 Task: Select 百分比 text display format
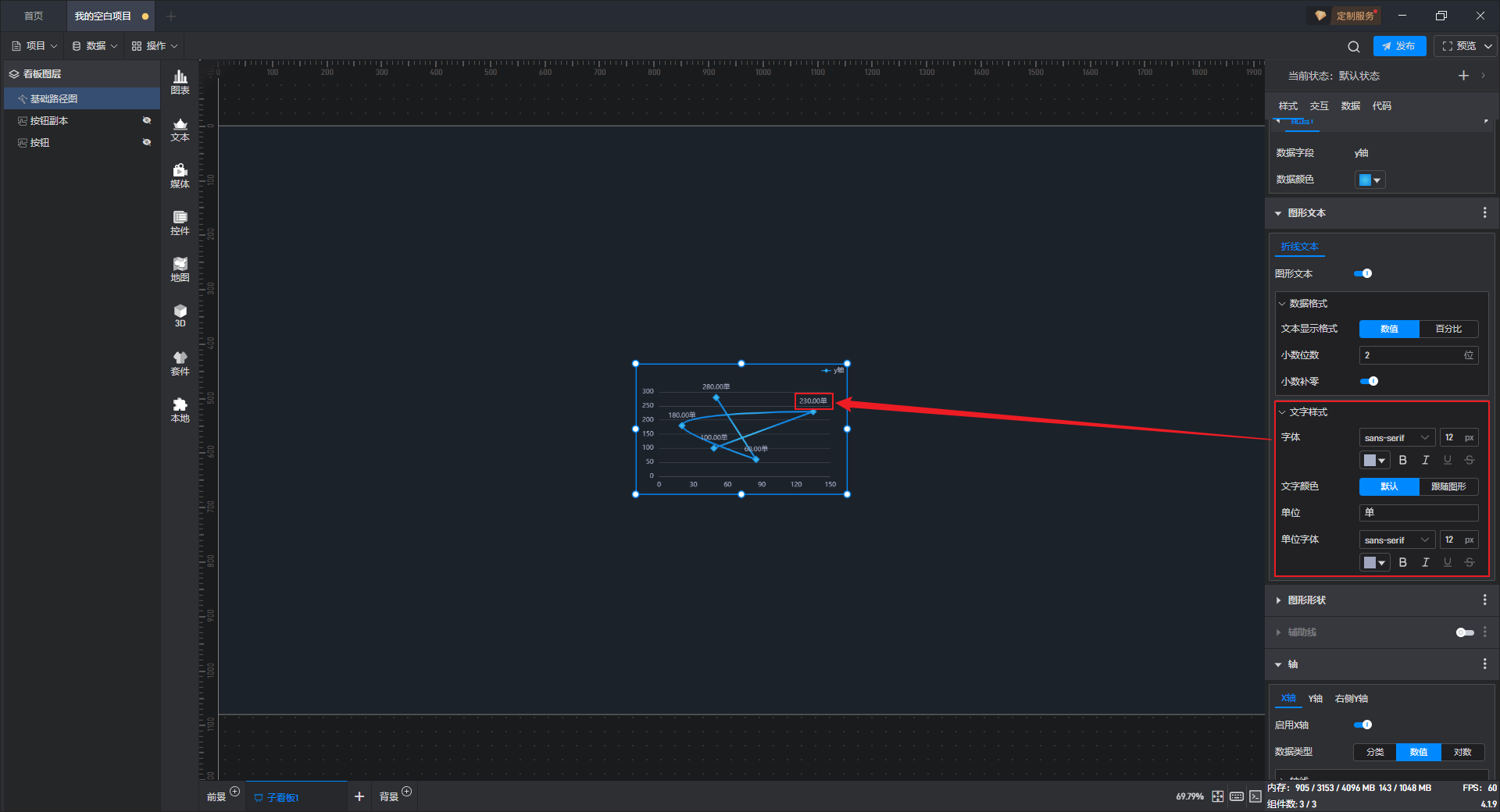pos(1448,329)
